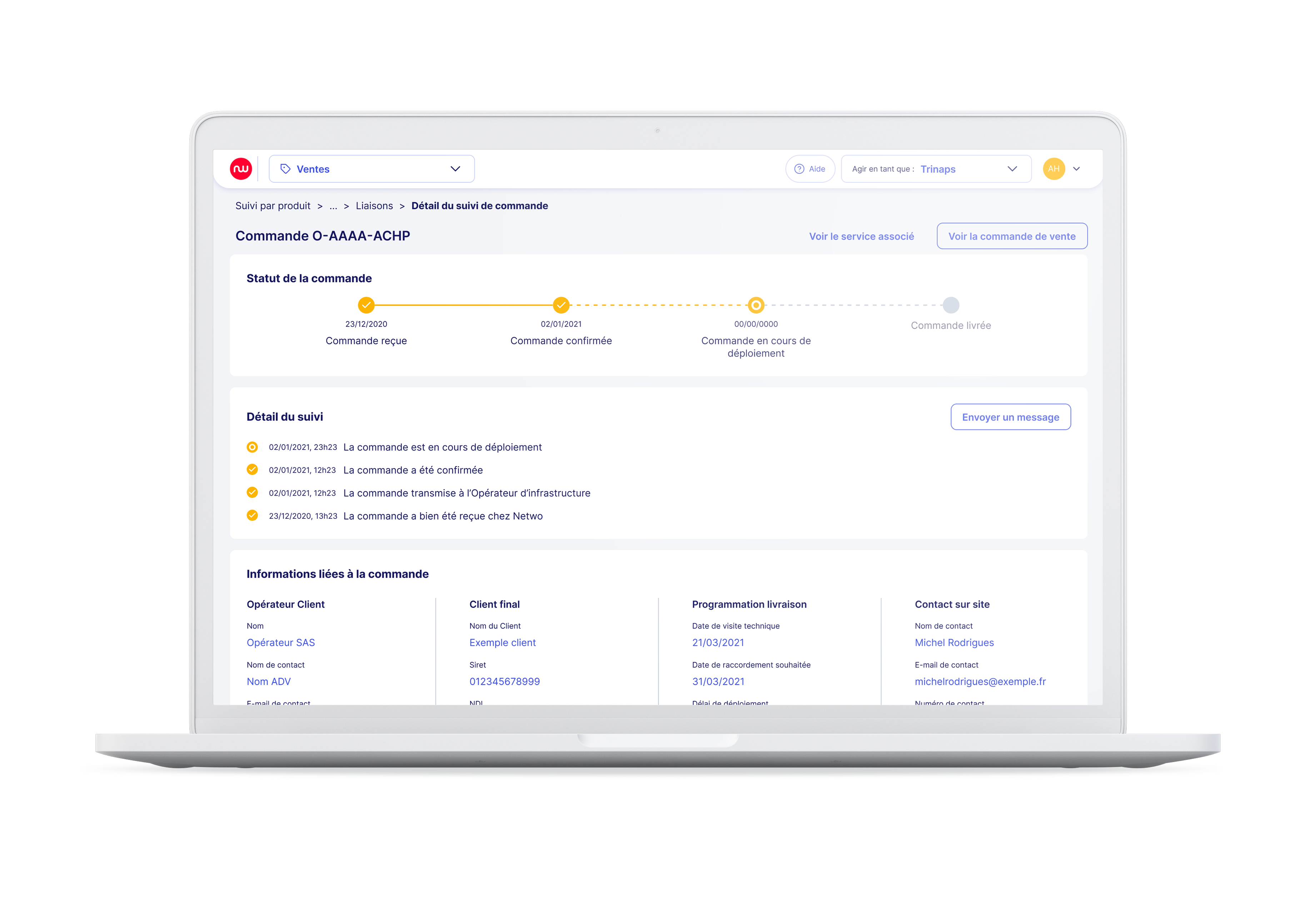This screenshot has width=1316, height=910.
Task: Click 'Voir le service associé' link
Action: point(861,236)
